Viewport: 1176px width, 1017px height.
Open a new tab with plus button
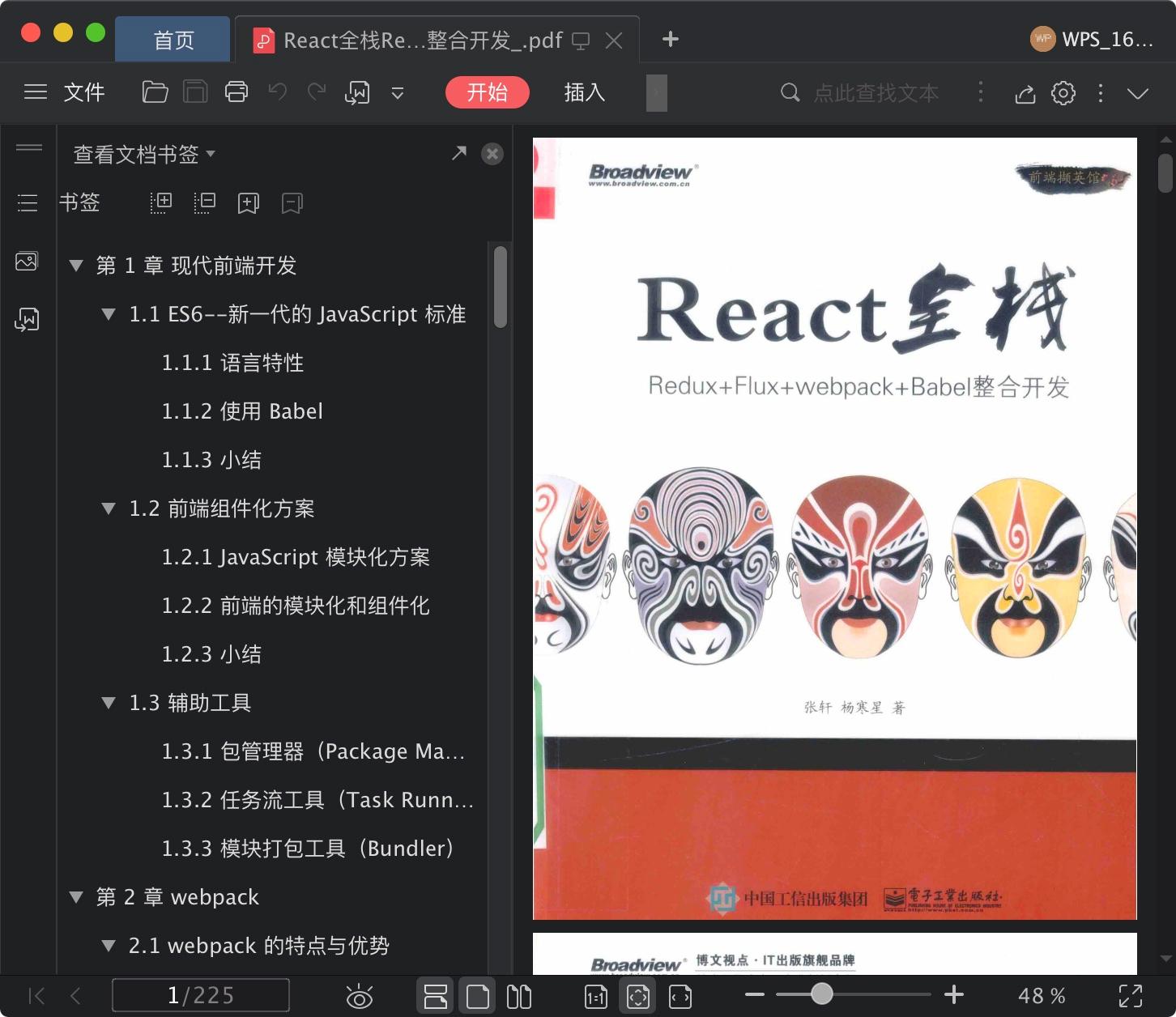671,39
